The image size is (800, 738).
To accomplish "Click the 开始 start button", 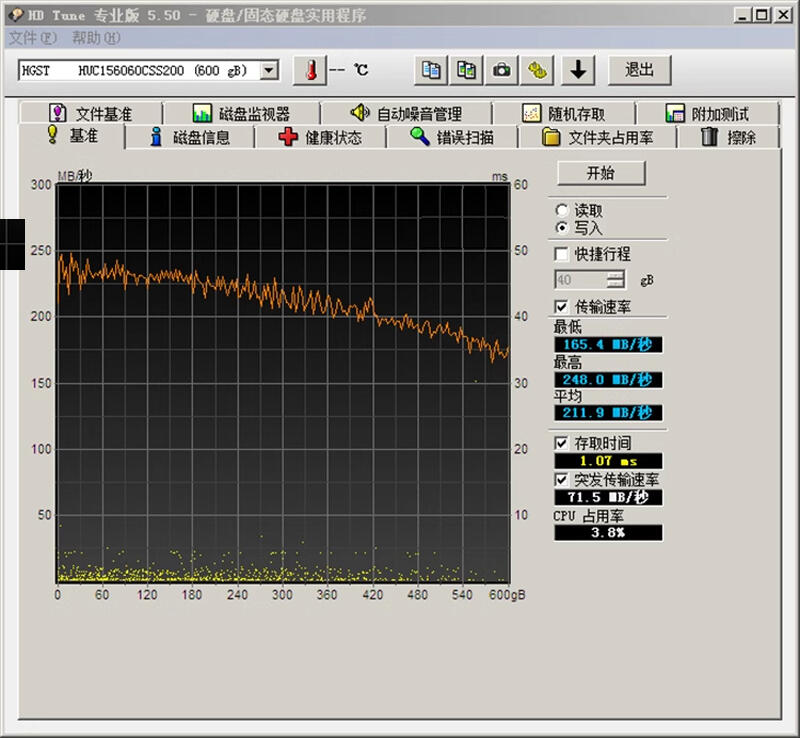I will [601, 173].
